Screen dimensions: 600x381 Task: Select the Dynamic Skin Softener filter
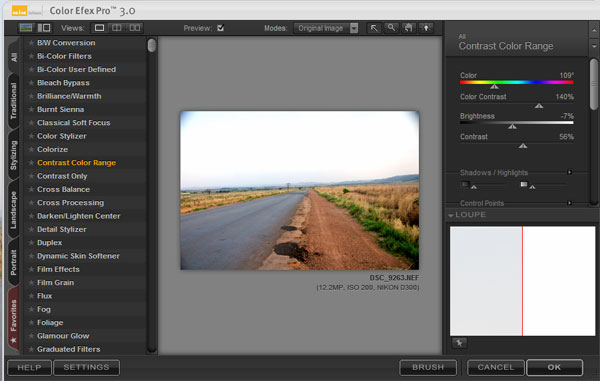pos(78,256)
